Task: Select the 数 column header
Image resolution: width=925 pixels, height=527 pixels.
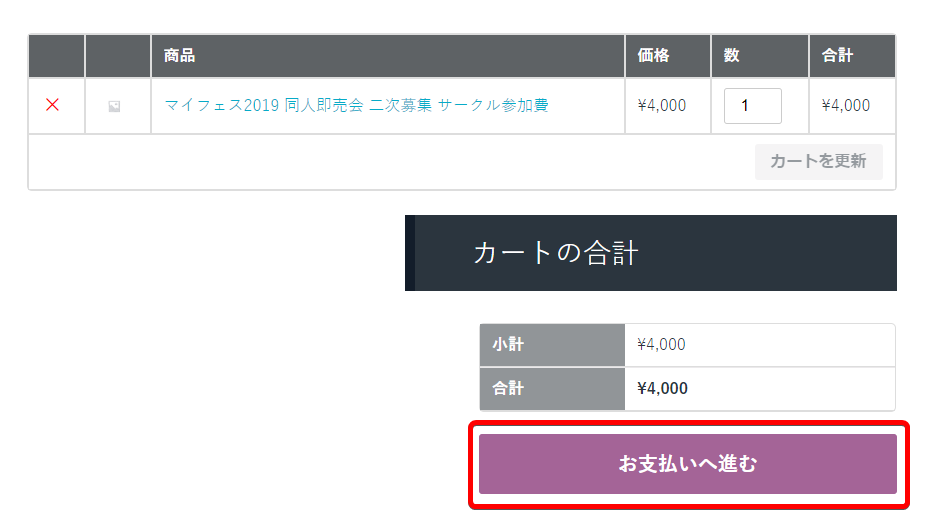Action: click(x=732, y=56)
